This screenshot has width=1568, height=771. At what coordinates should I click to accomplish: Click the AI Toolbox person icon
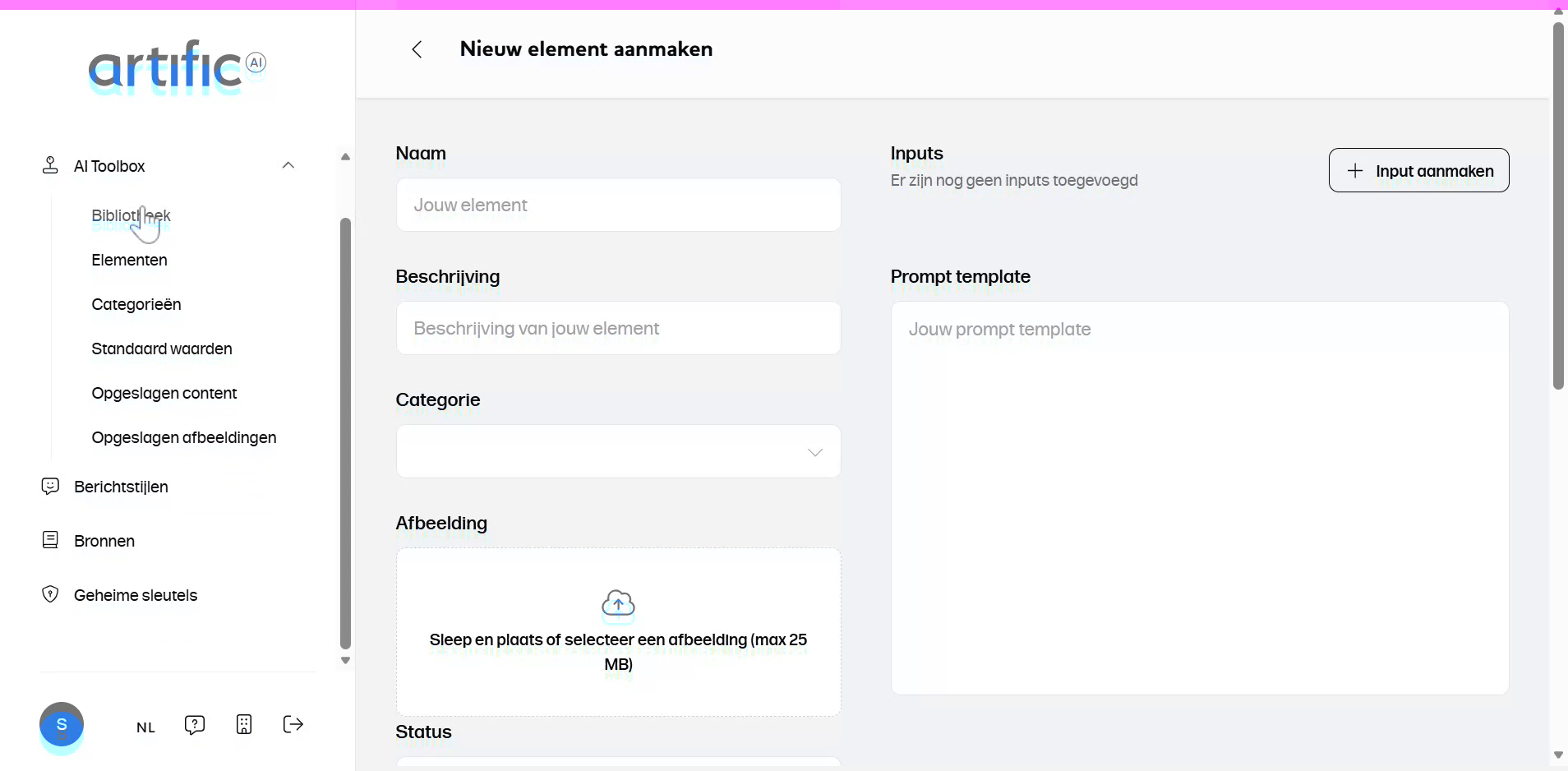tap(50, 165)
